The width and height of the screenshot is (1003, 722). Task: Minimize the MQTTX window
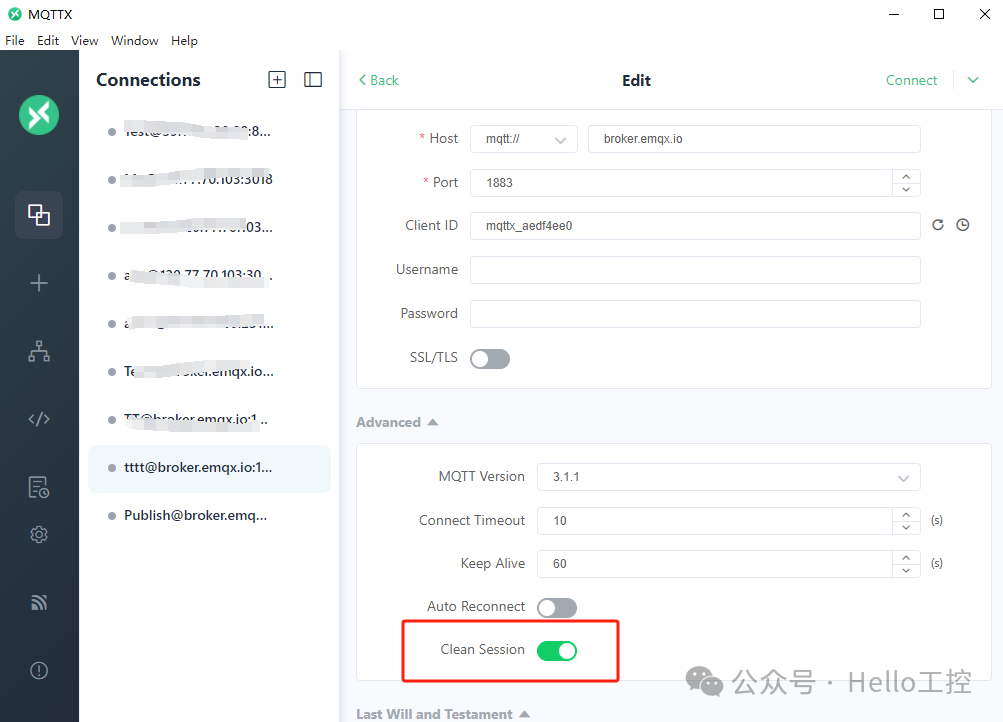point(894,14)
